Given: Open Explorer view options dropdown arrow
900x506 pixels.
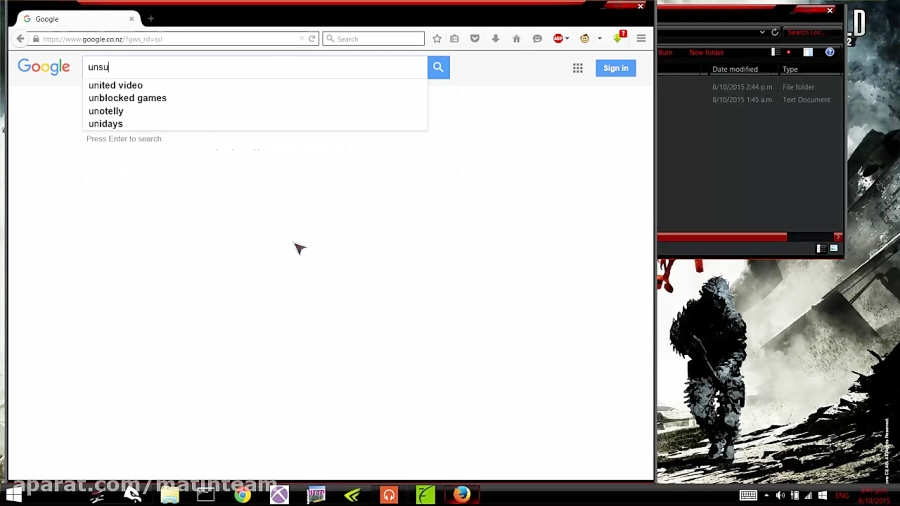Looking at the screenshot, I should point(789,52).
